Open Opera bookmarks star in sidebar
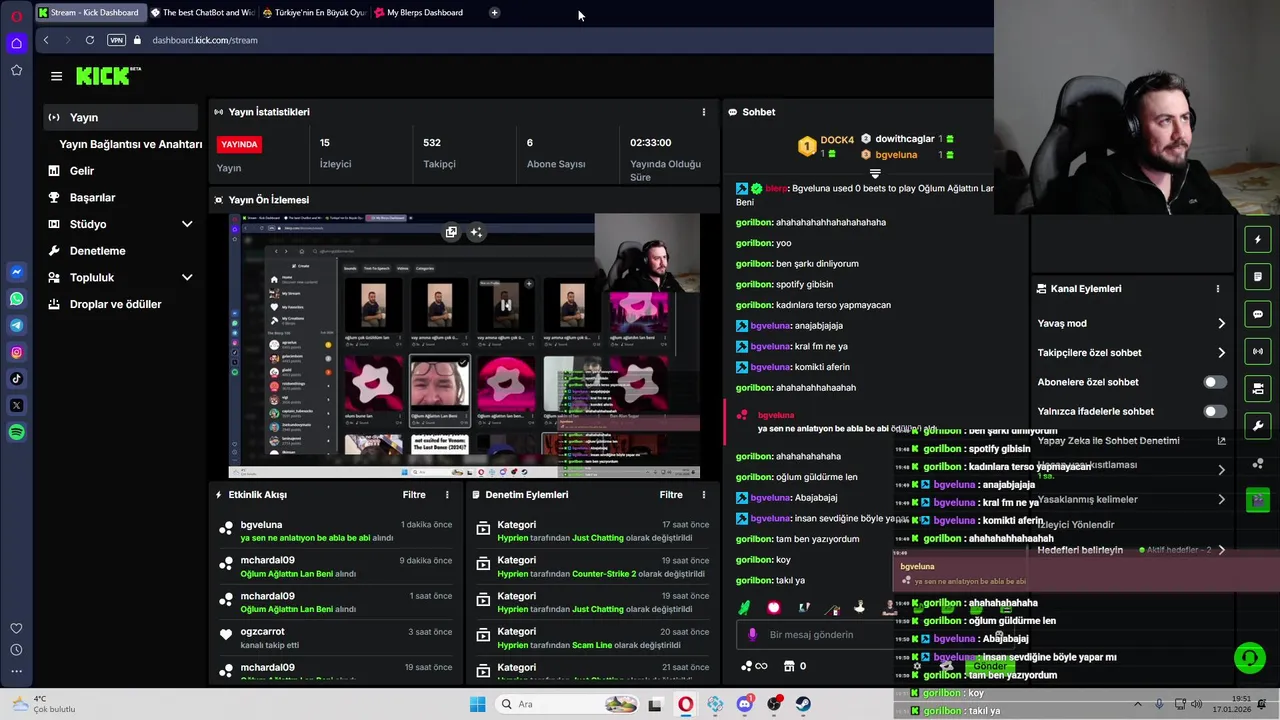The width and height of the screenshot is (1280, 720). click(16, 70)
